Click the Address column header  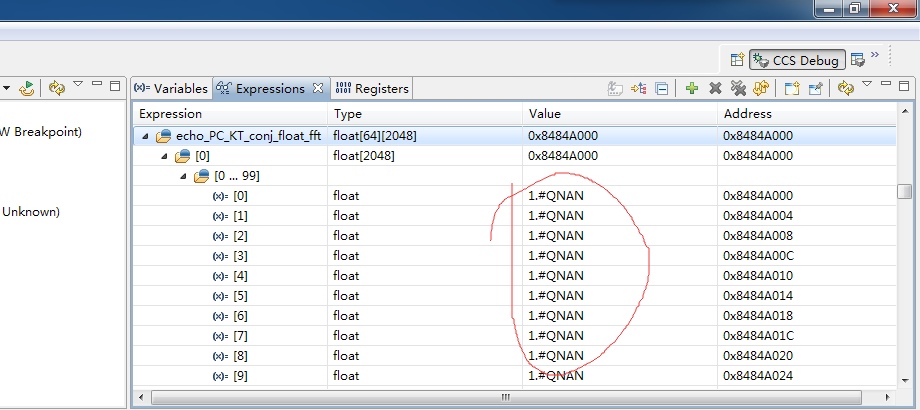pyautogui.click(x=807, y=114)
